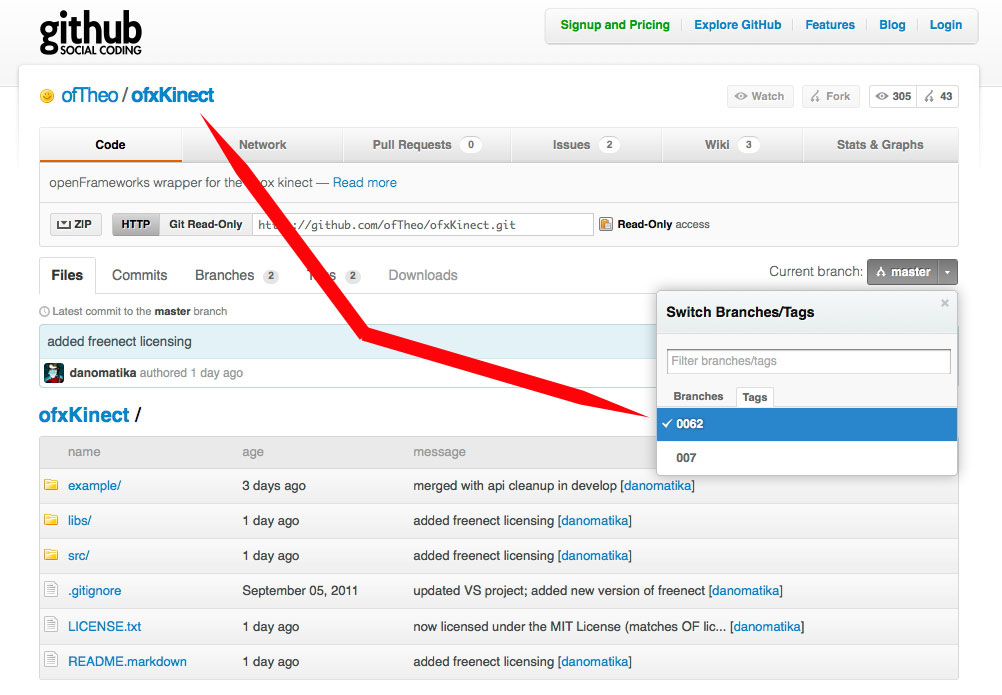The width and height of the screenshot is (1002, 695).
Task: Click the 43 forks count
Action: [x=938, y=96]
